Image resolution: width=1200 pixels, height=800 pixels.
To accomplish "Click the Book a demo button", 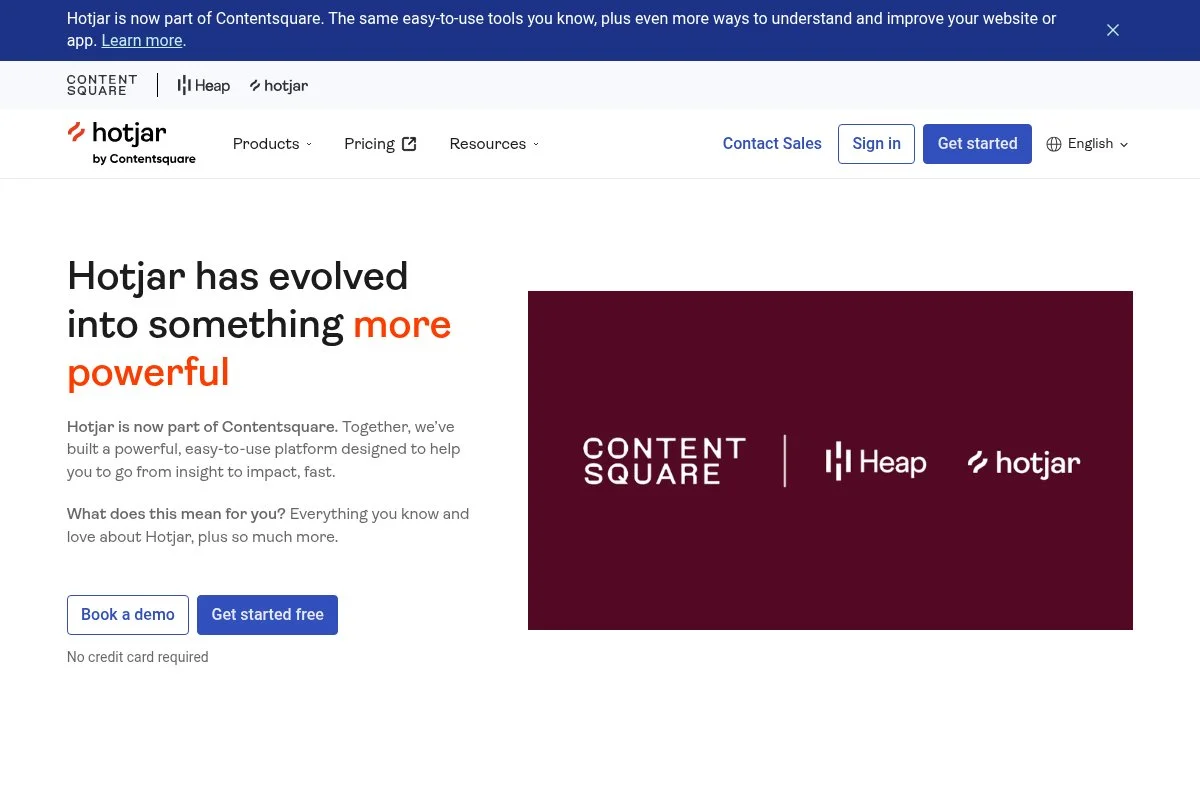I will (x=127, y=614).
